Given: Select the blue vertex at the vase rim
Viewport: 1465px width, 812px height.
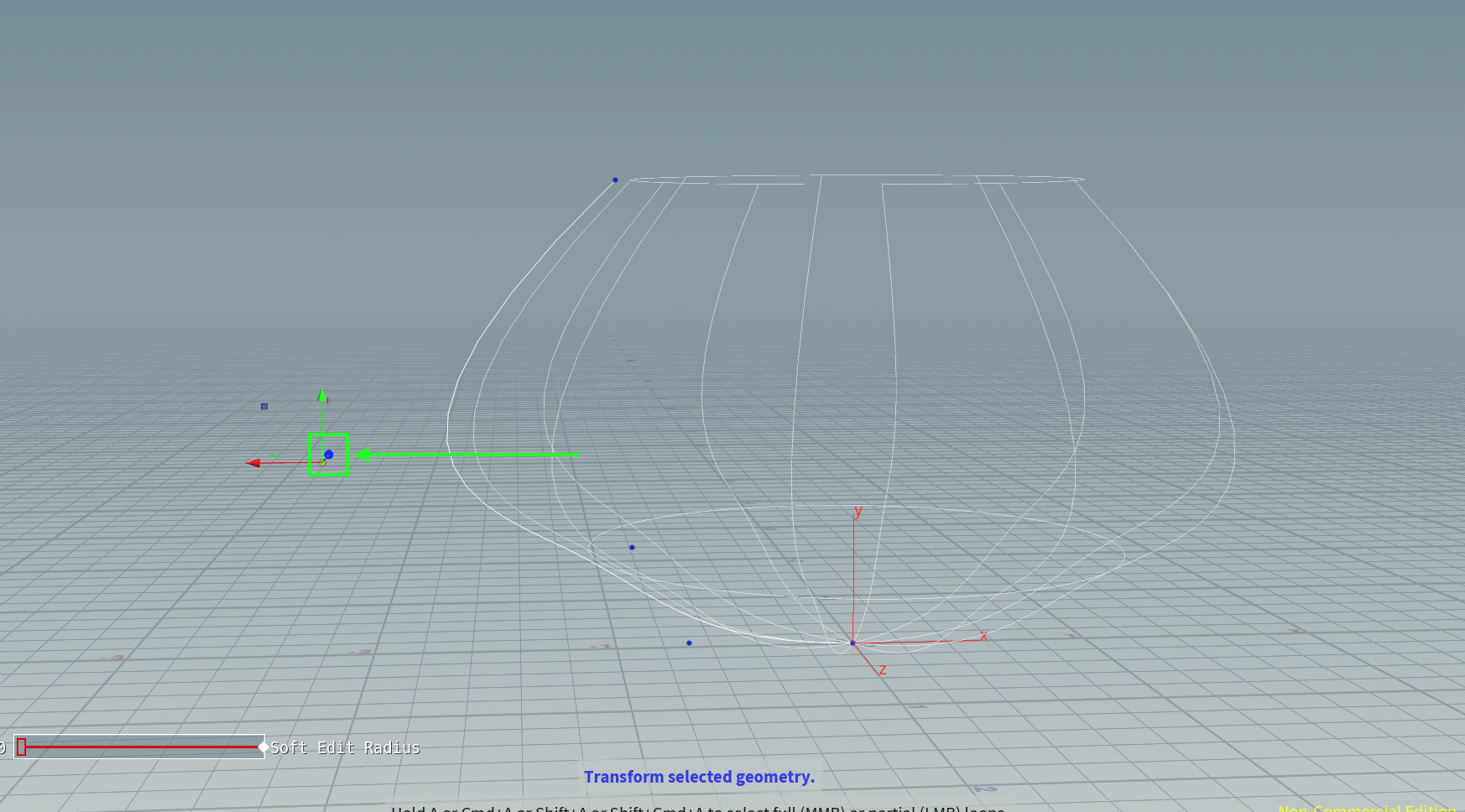Looking at the screenshot, I should pyautogui.click(x=615, y=180).
